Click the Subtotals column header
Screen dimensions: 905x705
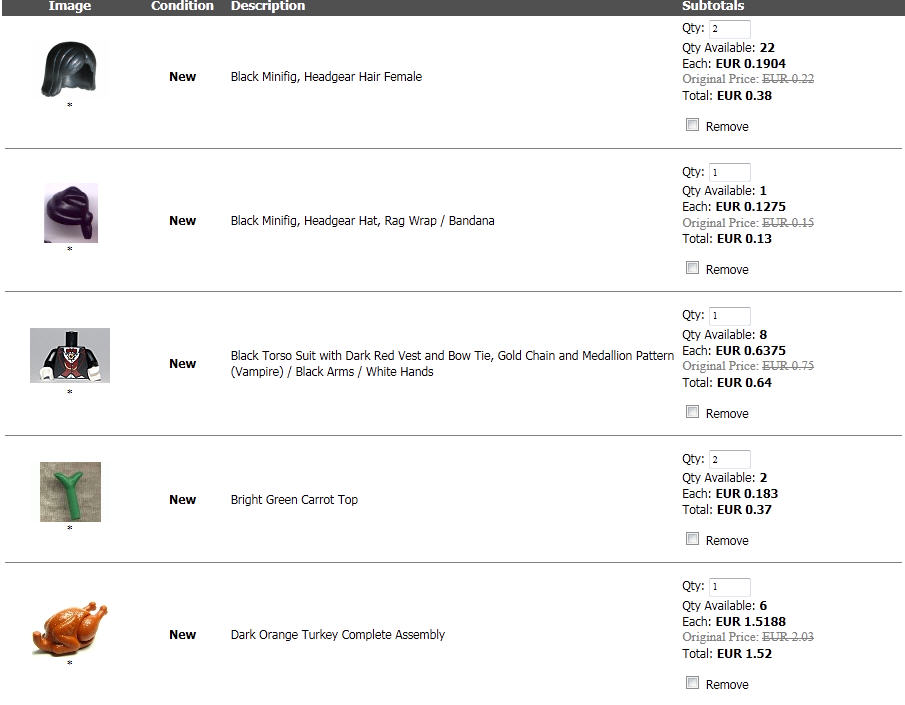coord(713,6)
